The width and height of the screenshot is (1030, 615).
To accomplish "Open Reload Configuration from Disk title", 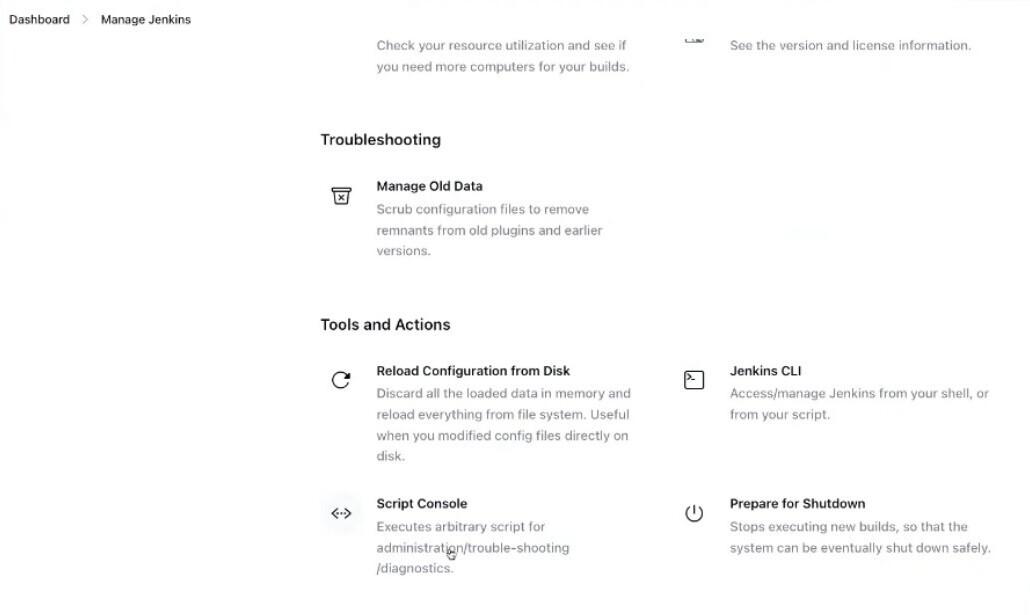I will point(473,371).
